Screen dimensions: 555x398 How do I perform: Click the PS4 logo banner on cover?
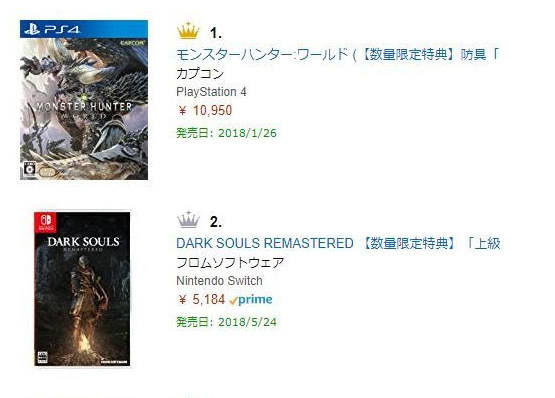tap(84, 29)
